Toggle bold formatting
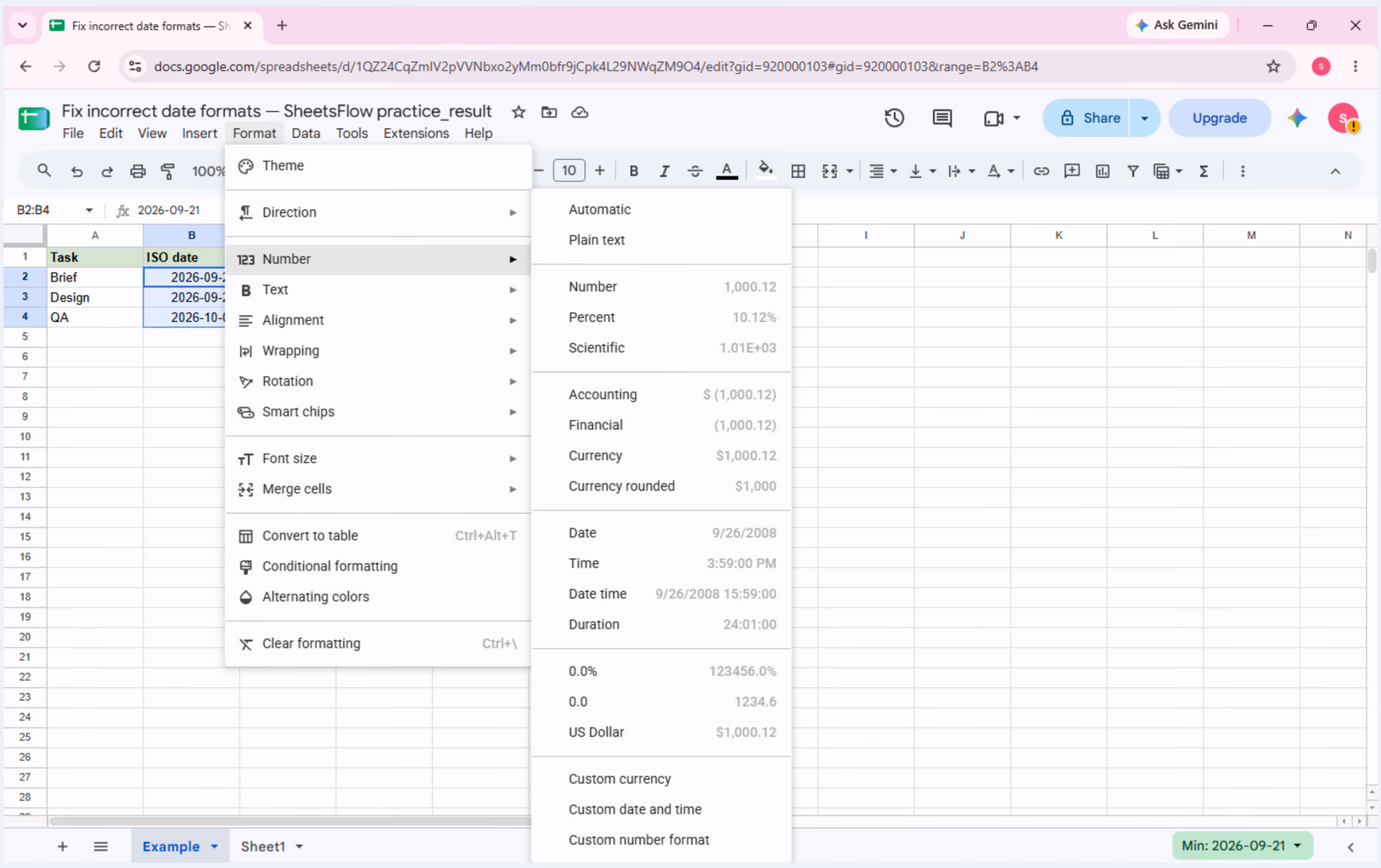 [634, 171]
